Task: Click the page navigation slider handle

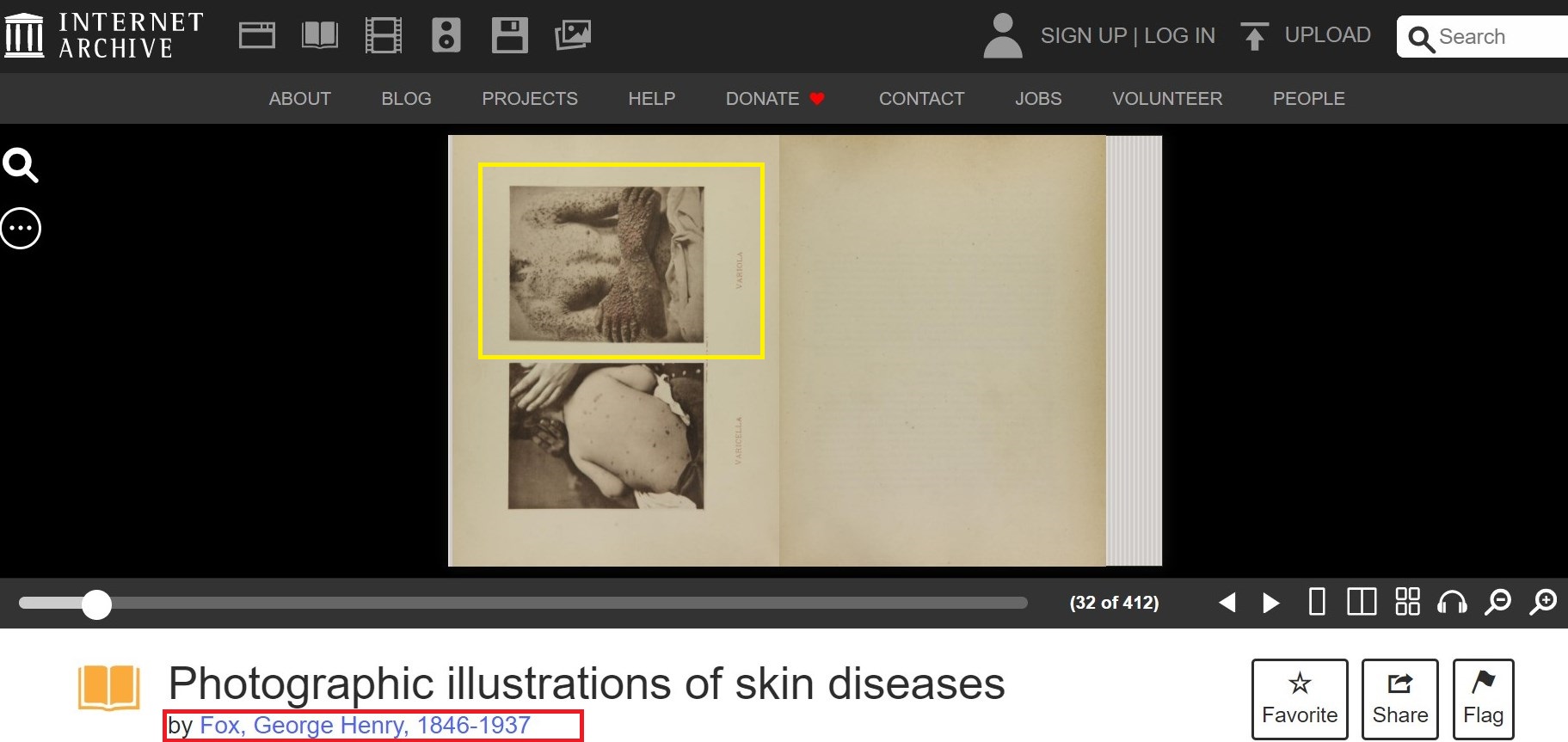Action: click(96, 604)
